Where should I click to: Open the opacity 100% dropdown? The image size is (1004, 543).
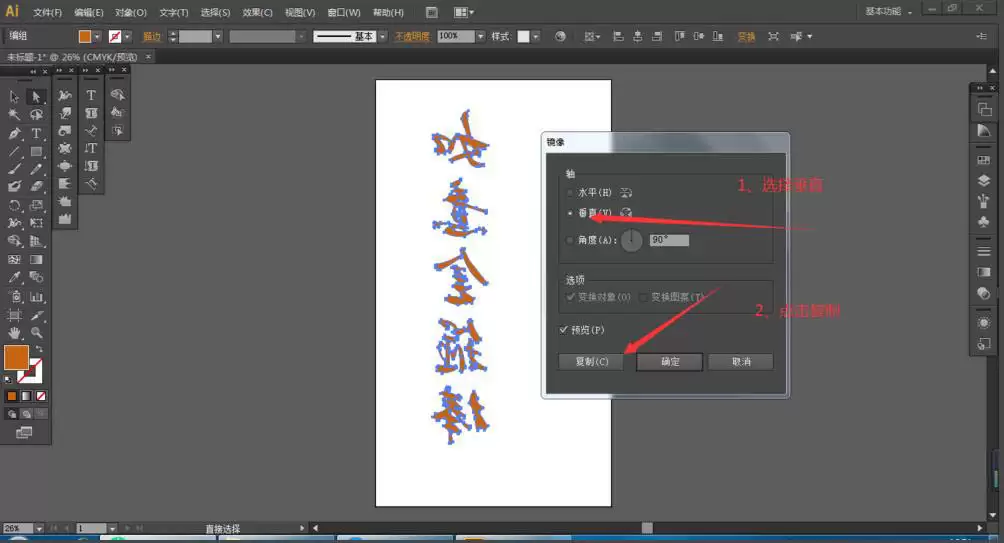click(x=480, y=36)
